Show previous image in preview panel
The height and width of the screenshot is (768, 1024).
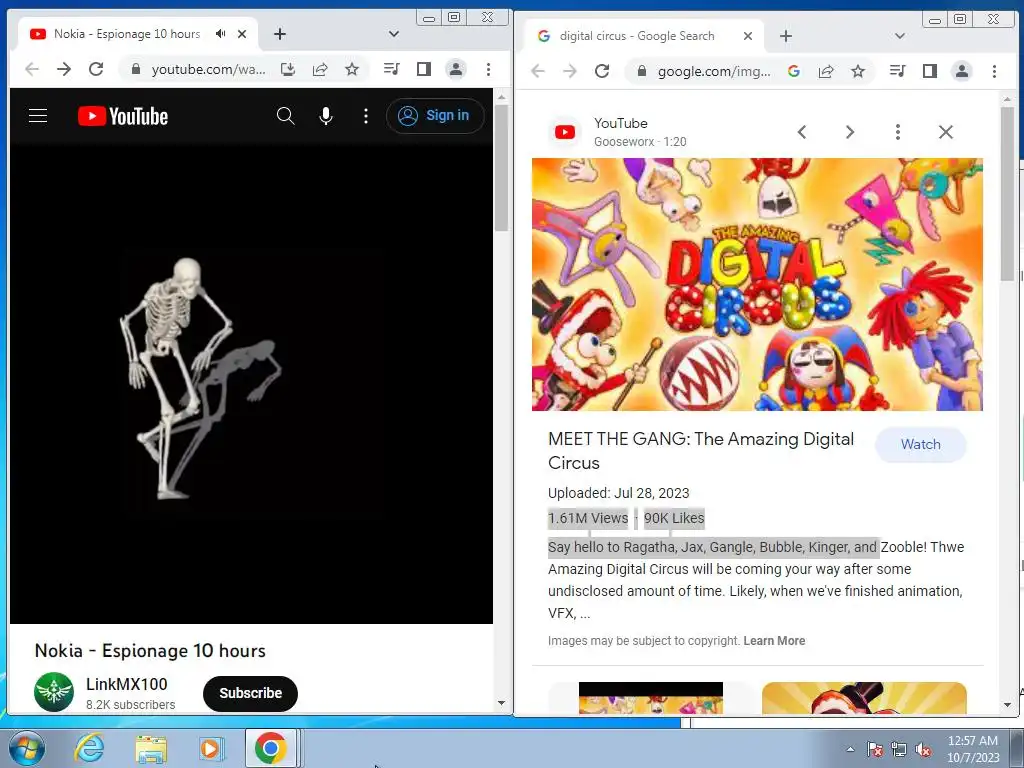click(x=802, y=132)
